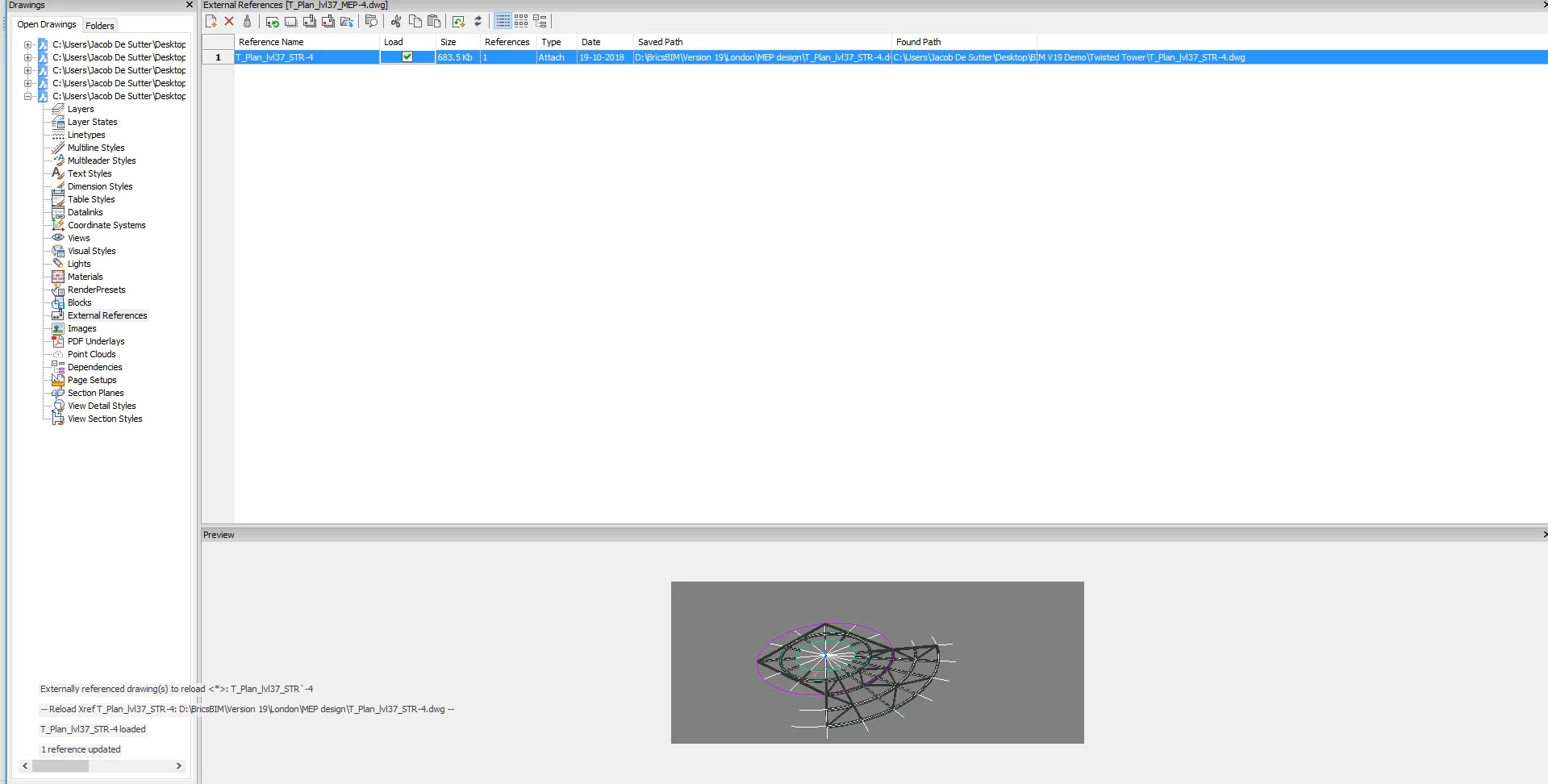Switch to the Folders tab
1548x784 pixels.
(x=100, y=26)
